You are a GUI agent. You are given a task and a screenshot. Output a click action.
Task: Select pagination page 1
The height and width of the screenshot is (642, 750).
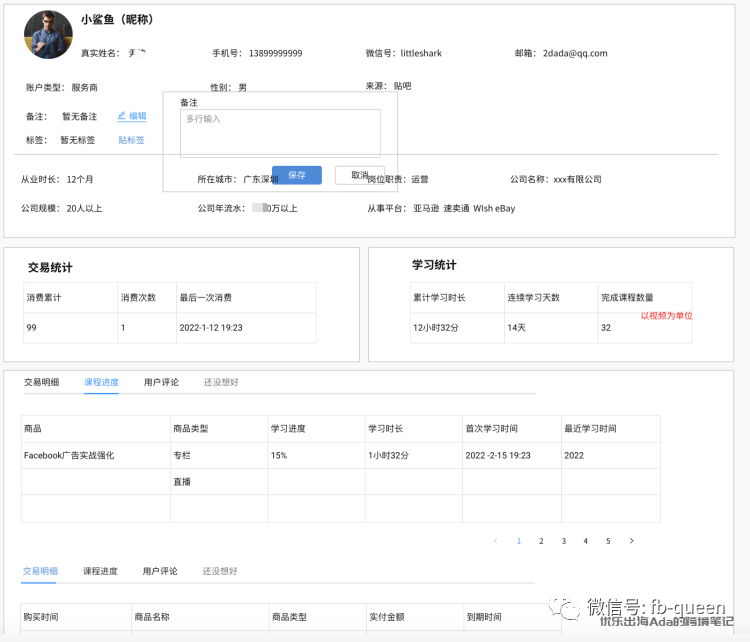click(518, 541)
